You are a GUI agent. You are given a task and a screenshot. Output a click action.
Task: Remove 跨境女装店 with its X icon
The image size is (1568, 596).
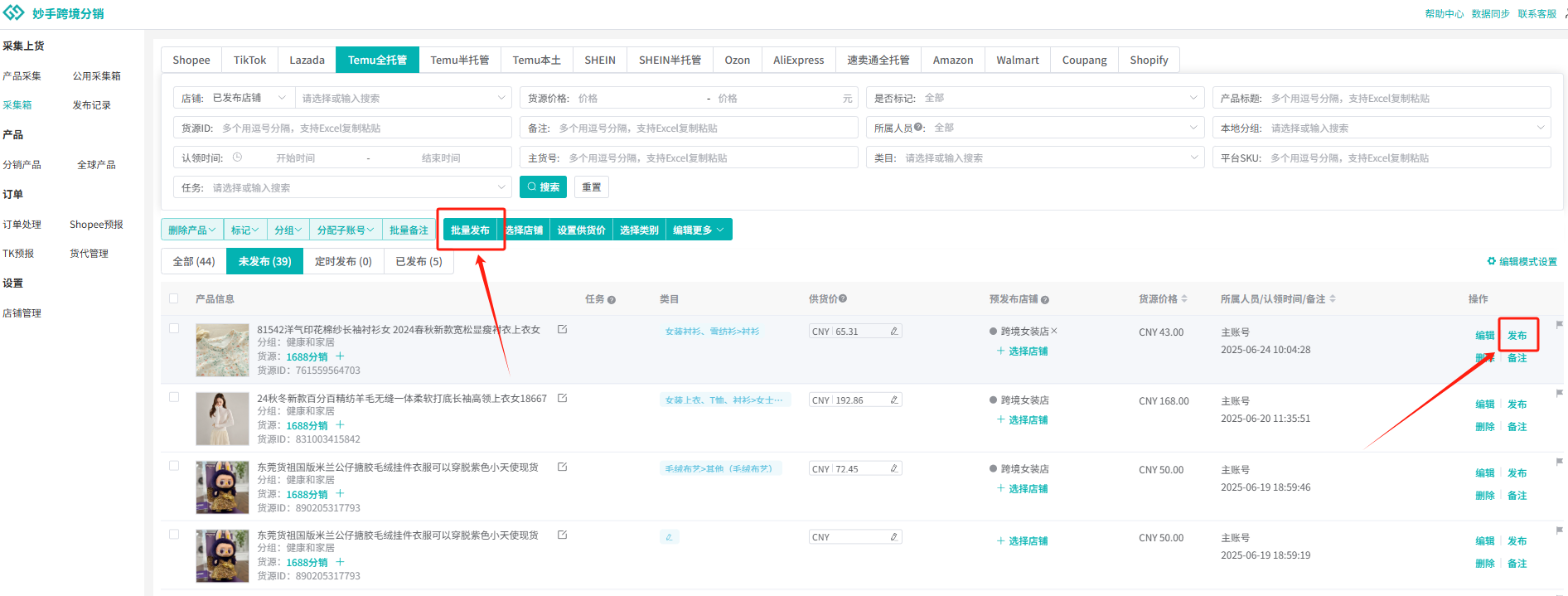[x=1054, y=331]
